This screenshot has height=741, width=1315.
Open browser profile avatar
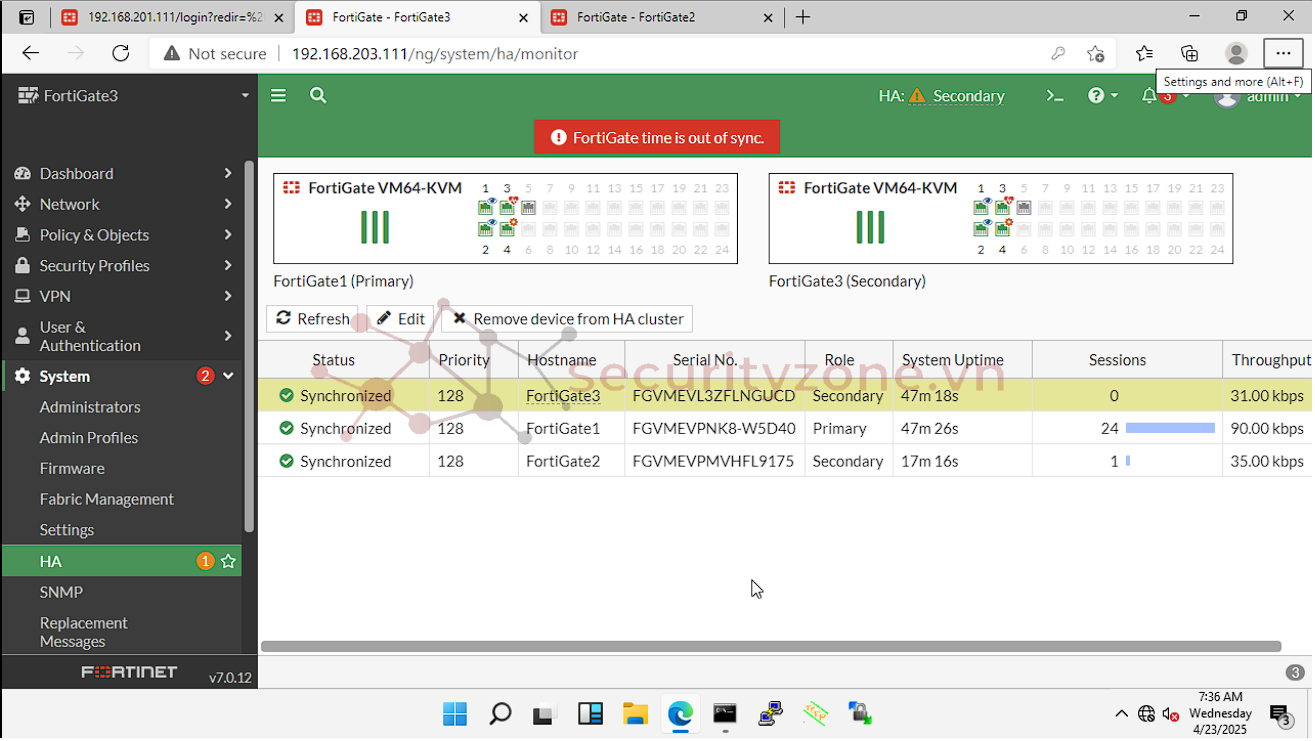[x=1236, y=54]
